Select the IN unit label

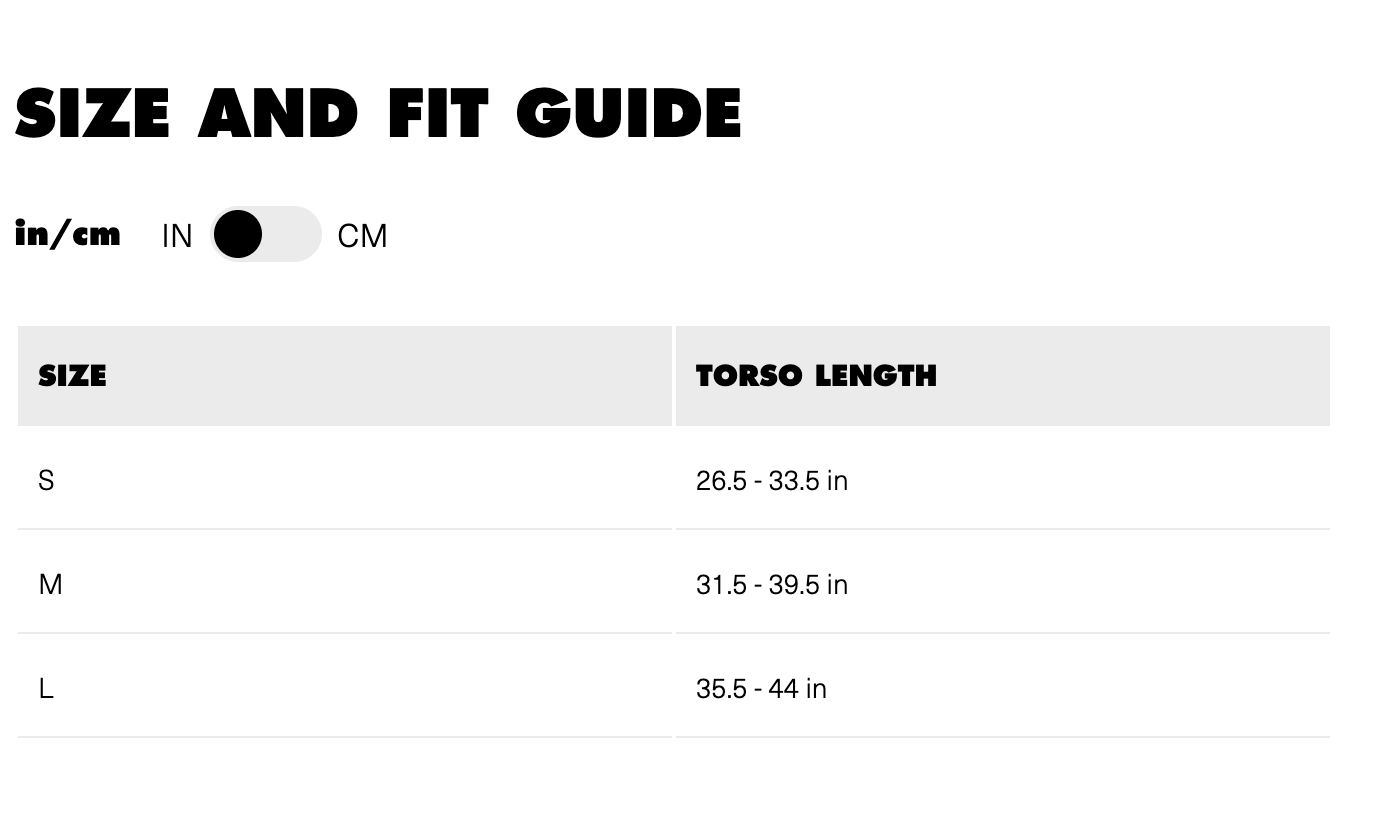[x=177, y=236]
